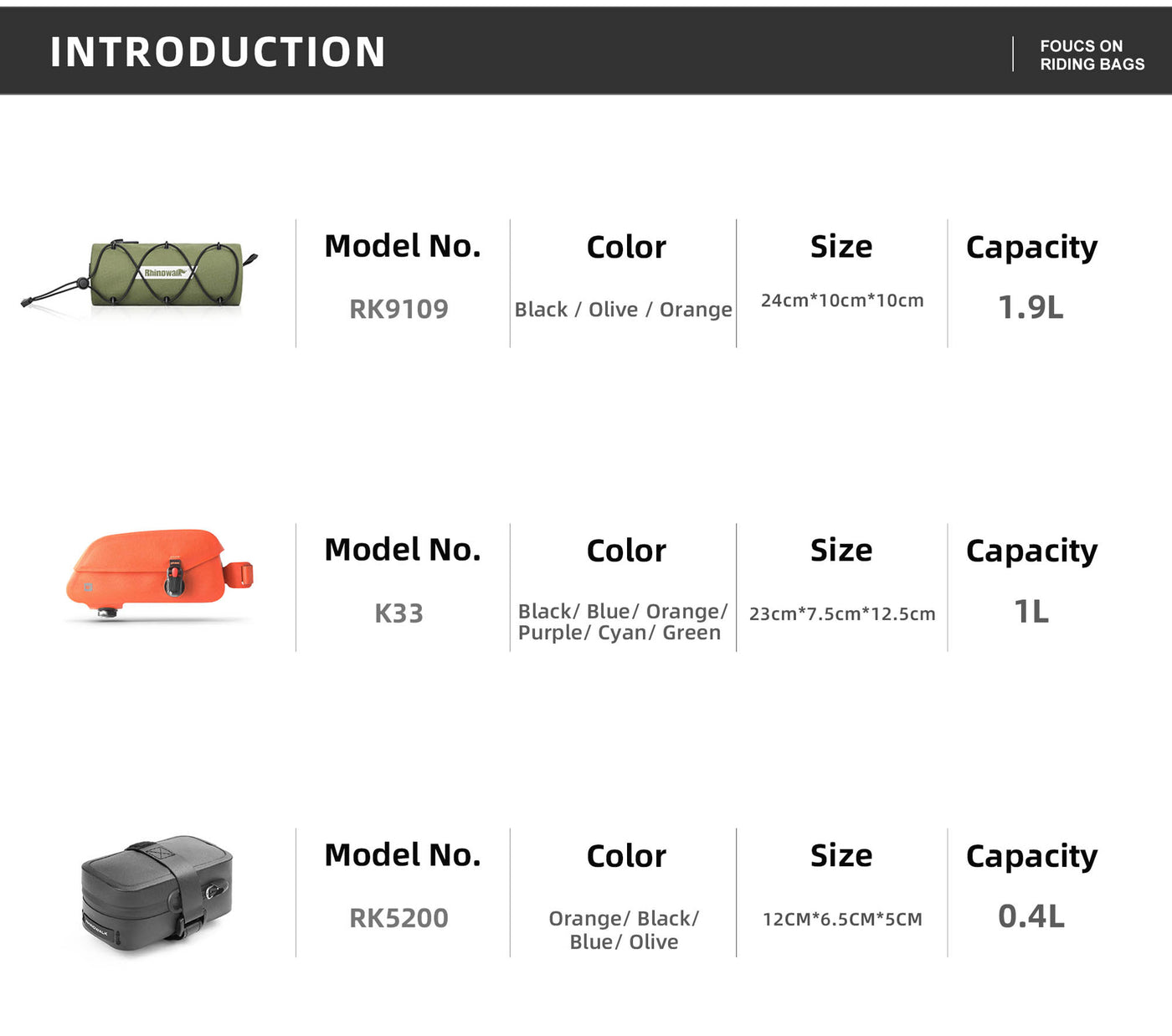
Task: Click the size value 23cm*7.5cm*12.5cm
Action: (x=842, y=613)
